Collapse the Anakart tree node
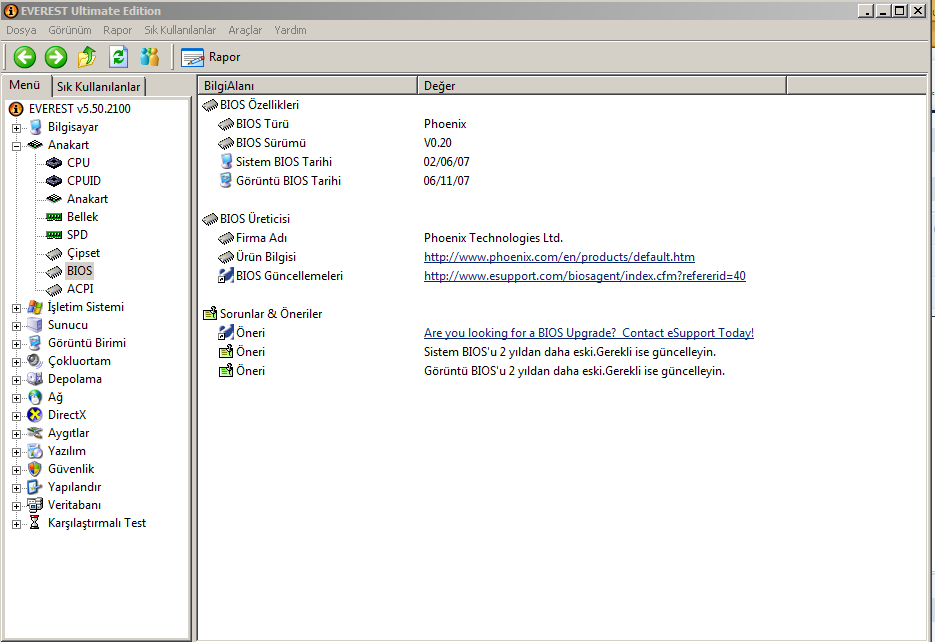The height and width of the screenshot is (642, 935). (x=16, y=146)
